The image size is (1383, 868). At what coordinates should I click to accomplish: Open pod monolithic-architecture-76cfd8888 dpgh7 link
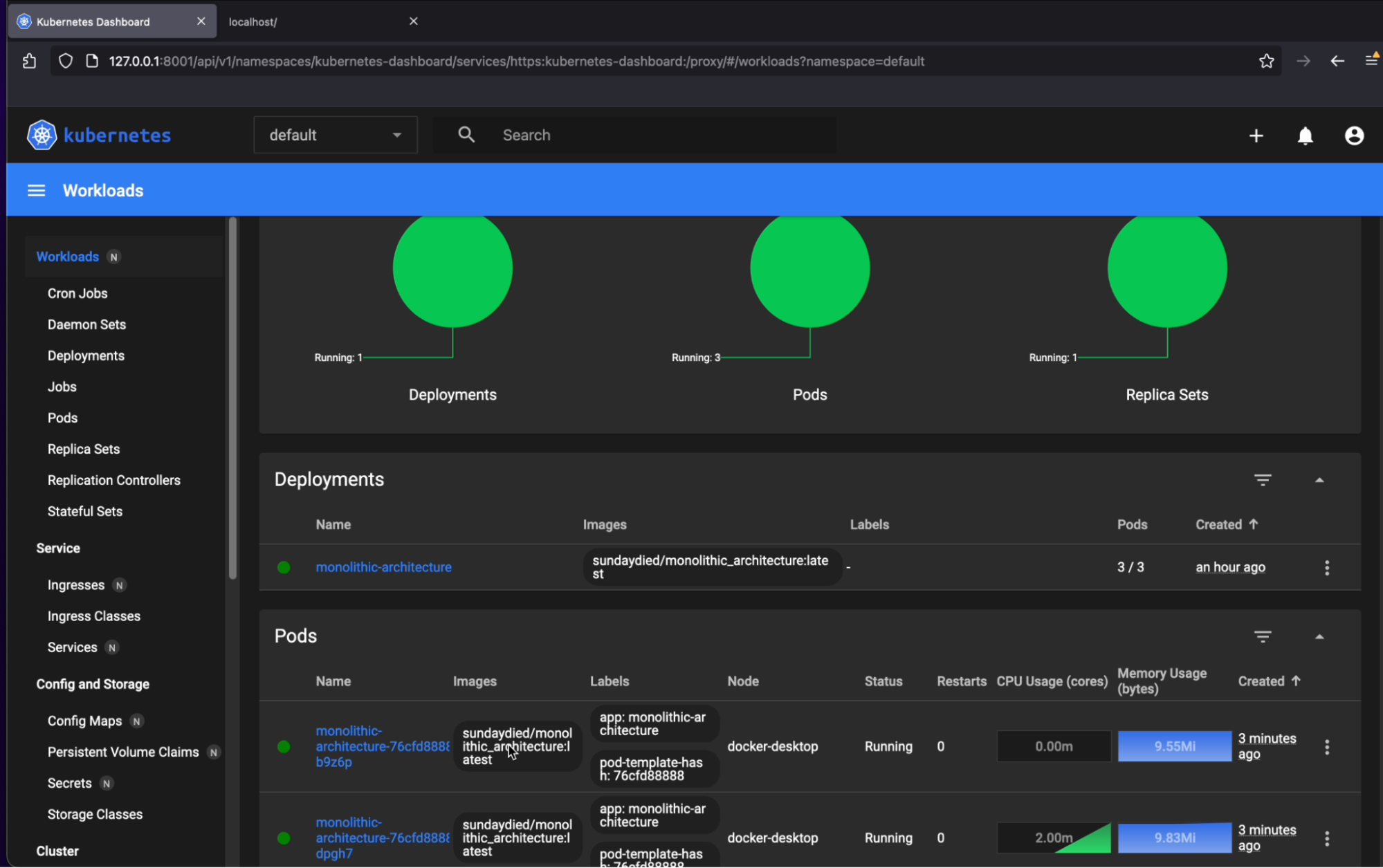point(382,838)
